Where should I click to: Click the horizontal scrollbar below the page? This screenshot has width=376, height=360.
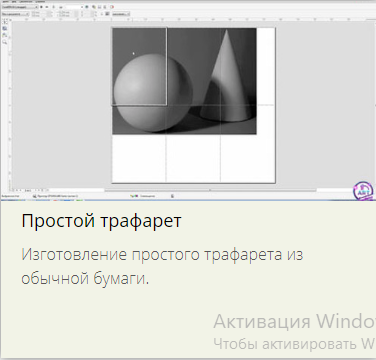click(x=210, y=190)
